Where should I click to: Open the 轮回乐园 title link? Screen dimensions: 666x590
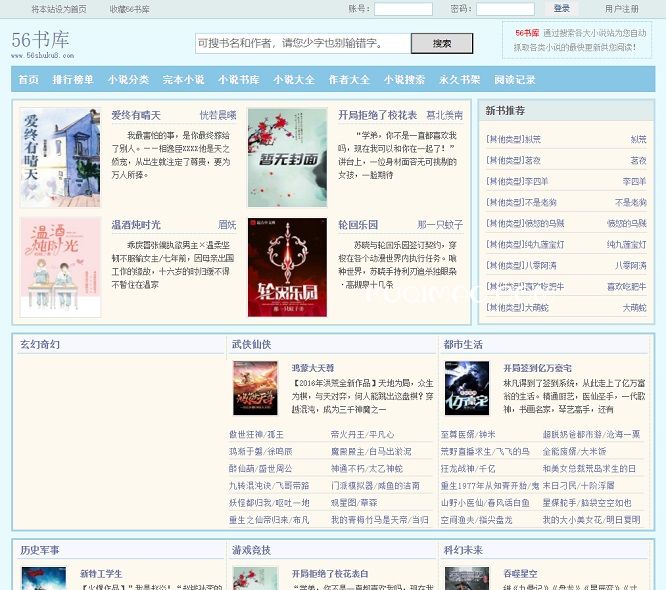358,225
